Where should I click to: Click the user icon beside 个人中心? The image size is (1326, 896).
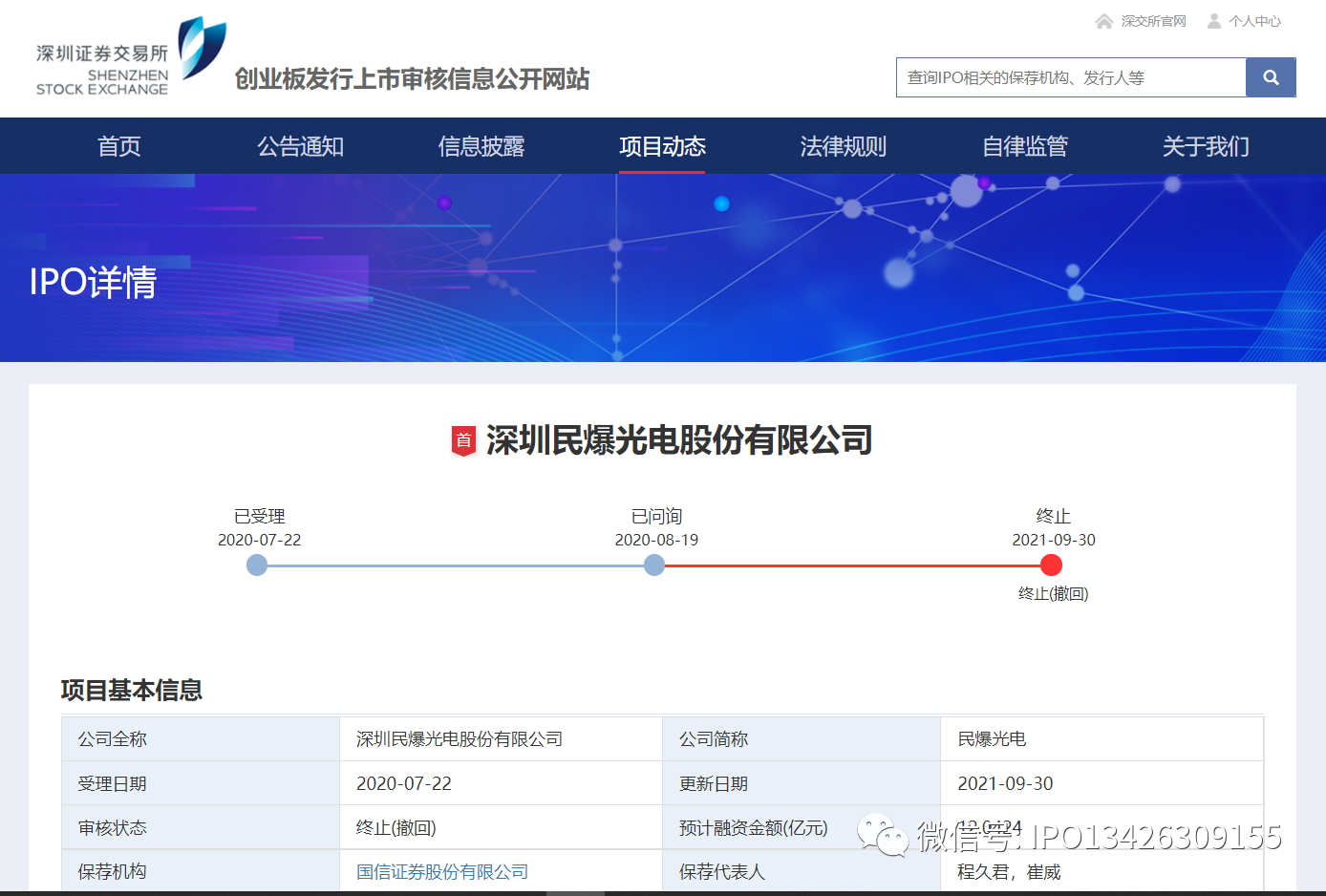coord(1214,21)
